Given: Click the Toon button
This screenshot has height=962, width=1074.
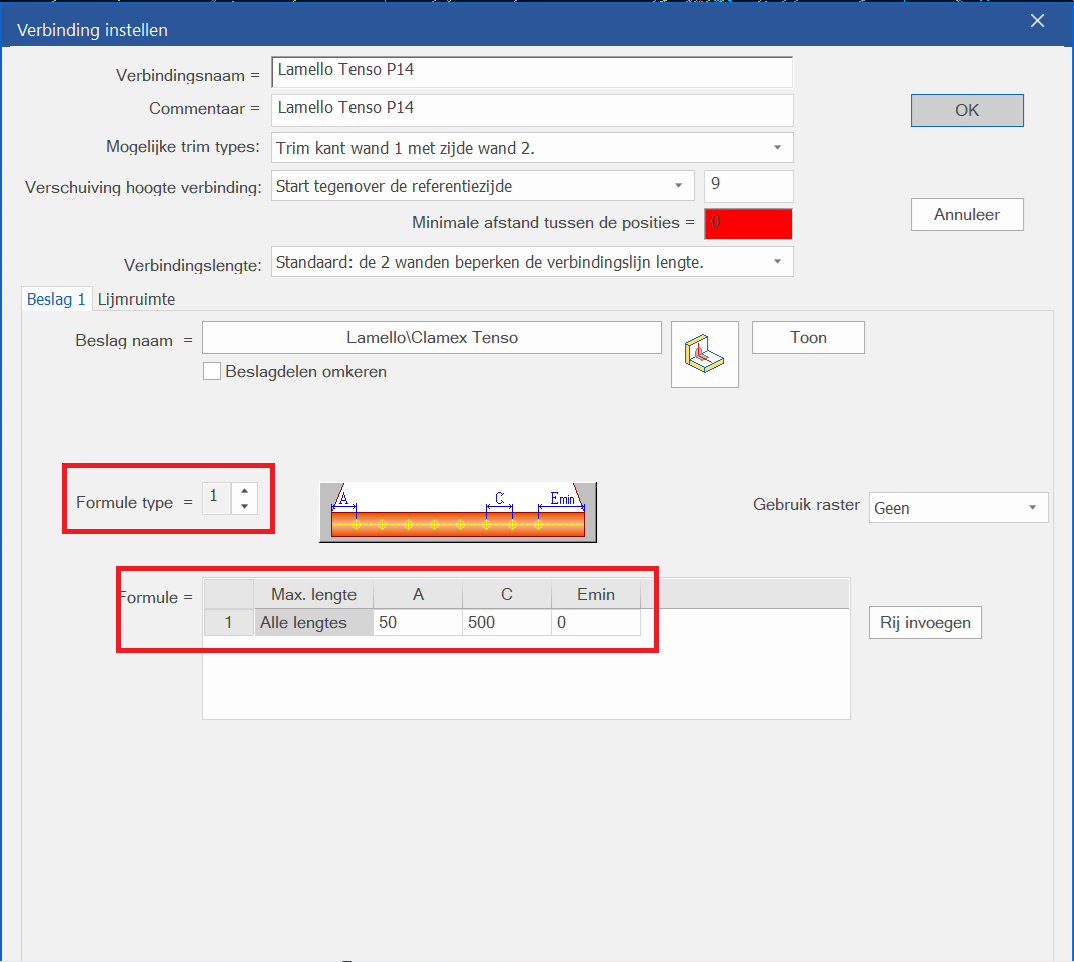Looking at the screenshot, I should tap(808, 338).
